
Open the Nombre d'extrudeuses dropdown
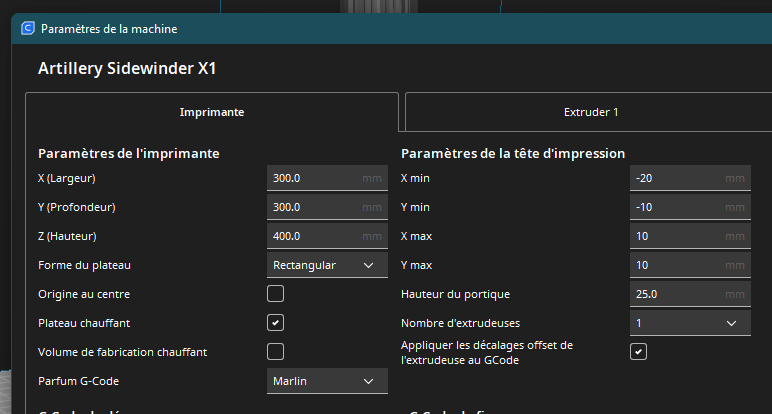click(689, 323)
